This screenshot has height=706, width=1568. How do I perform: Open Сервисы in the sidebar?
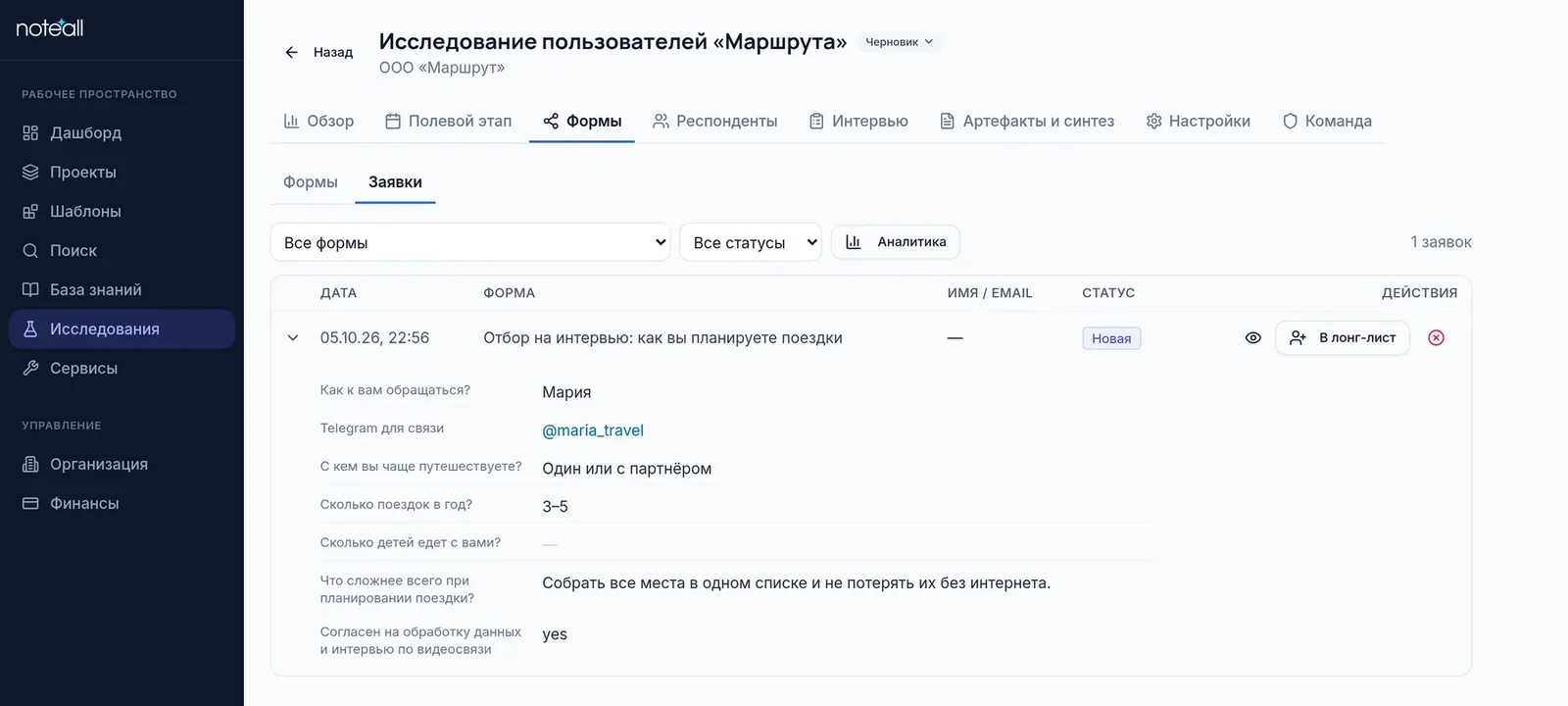(122, 368)
